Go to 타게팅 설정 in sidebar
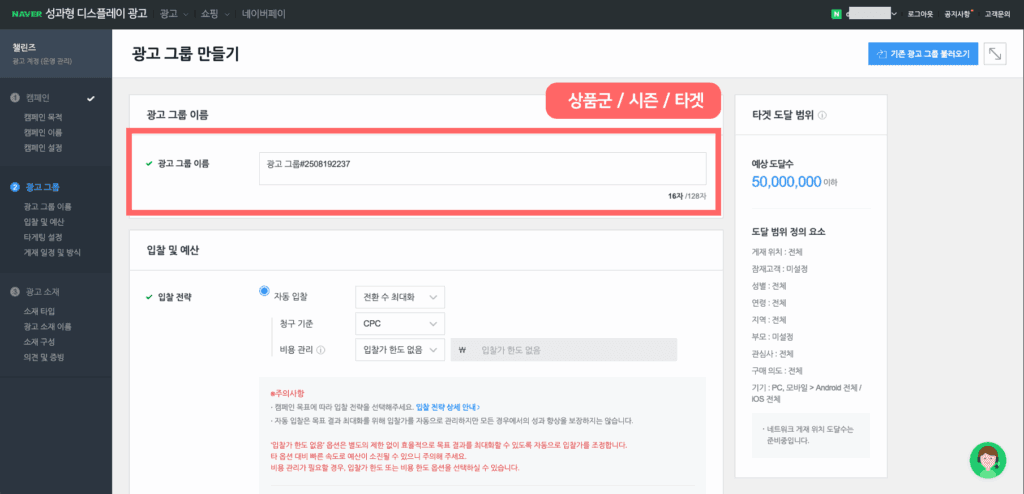 click(x=43, y=237)
